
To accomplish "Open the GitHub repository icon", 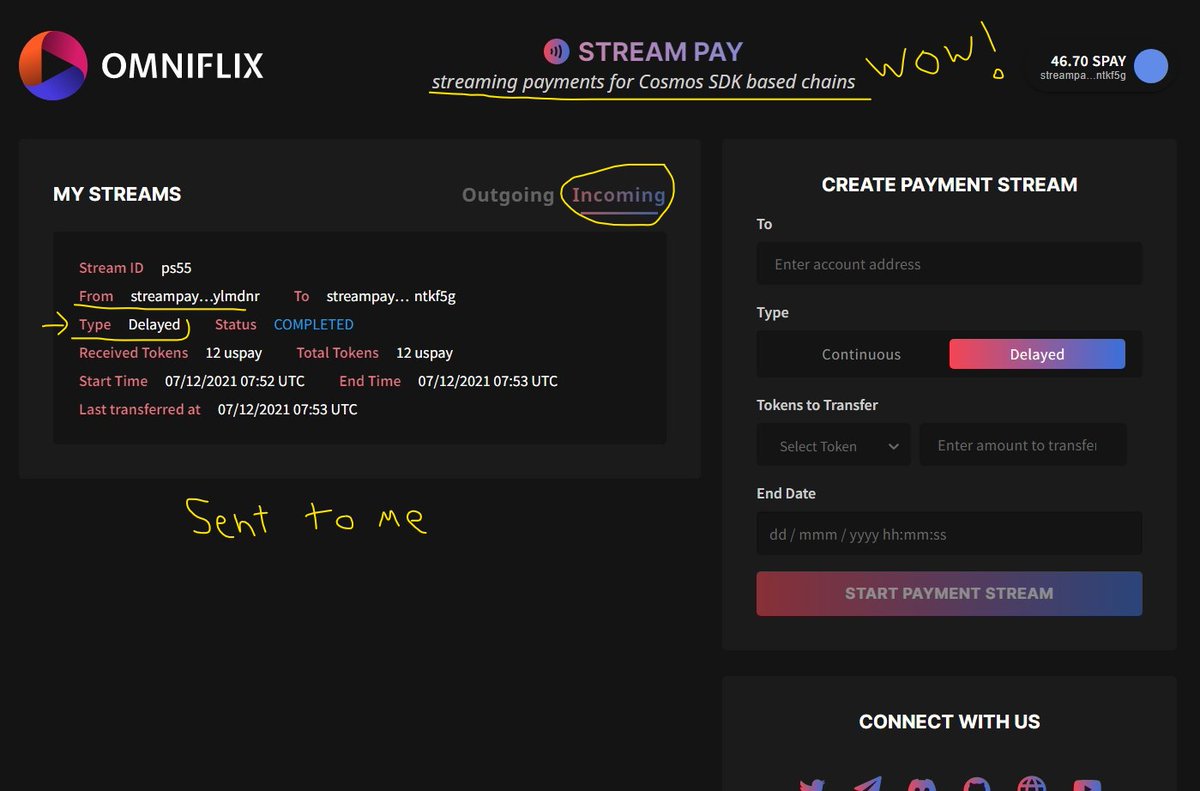I will tap(976, 785).
